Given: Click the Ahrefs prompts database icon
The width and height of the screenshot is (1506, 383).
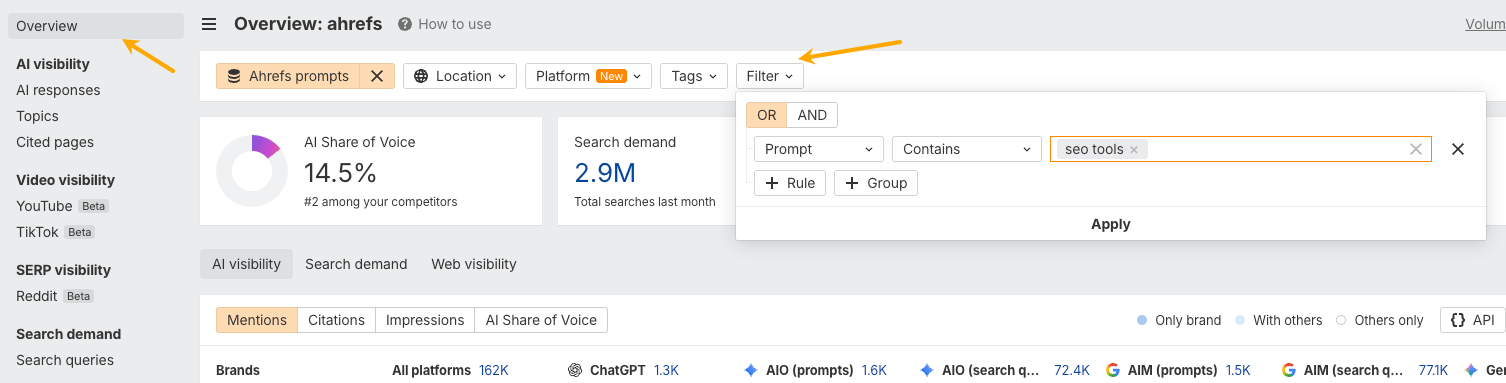Looking at the screenshot, I should click(233, 76).
